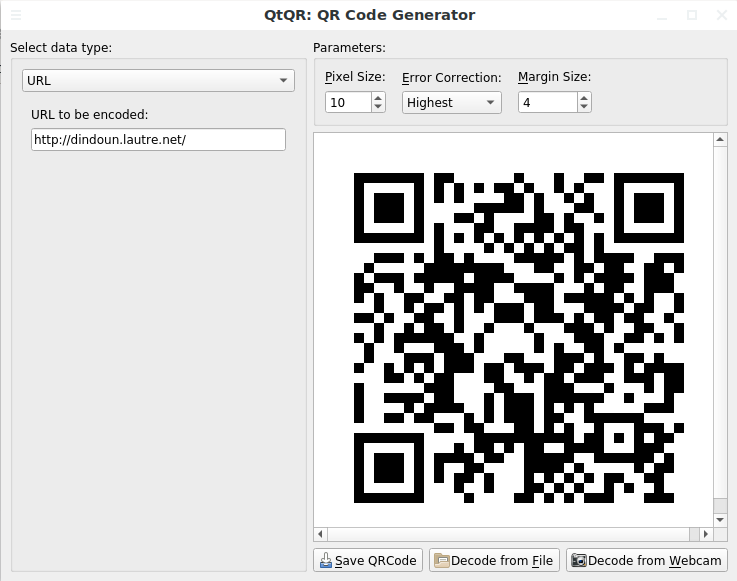
Task: Click vertical scrollbar up arrow
Action: point(720,140)
